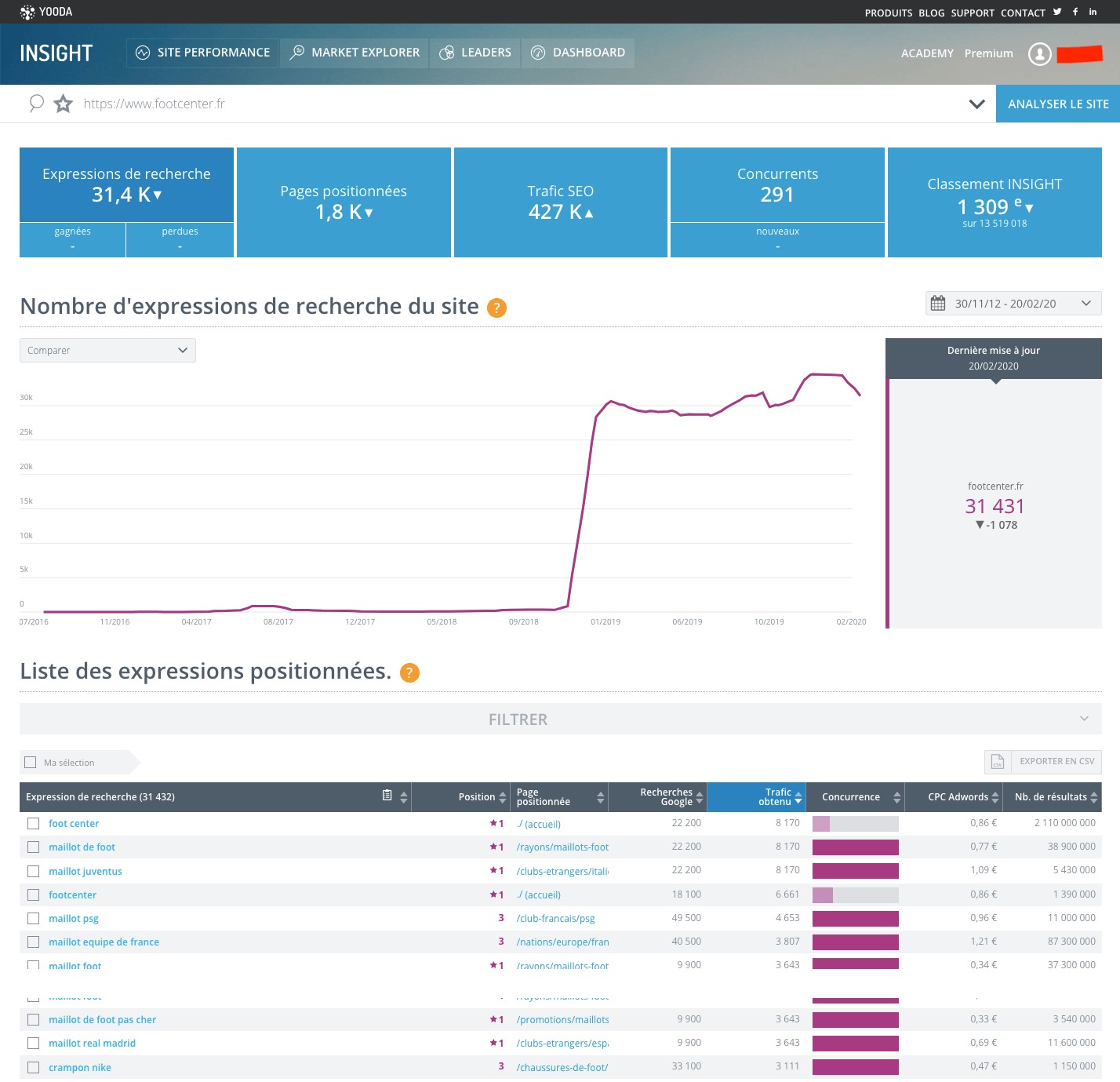Image resolution: width=1120 pixels, height=1082 pixels.
Task: Switch to MARKET EXPLORER tab
Action: point(355,53)
